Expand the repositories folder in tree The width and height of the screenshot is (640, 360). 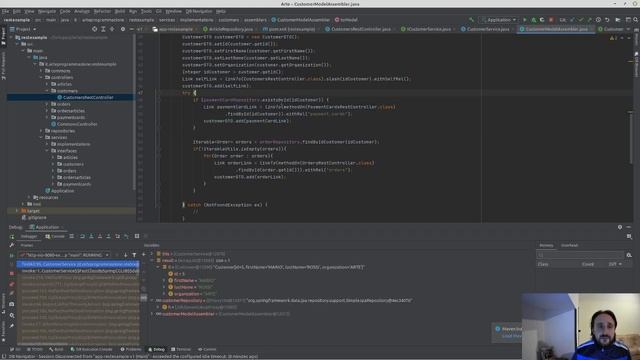click(x=41, y=131)
